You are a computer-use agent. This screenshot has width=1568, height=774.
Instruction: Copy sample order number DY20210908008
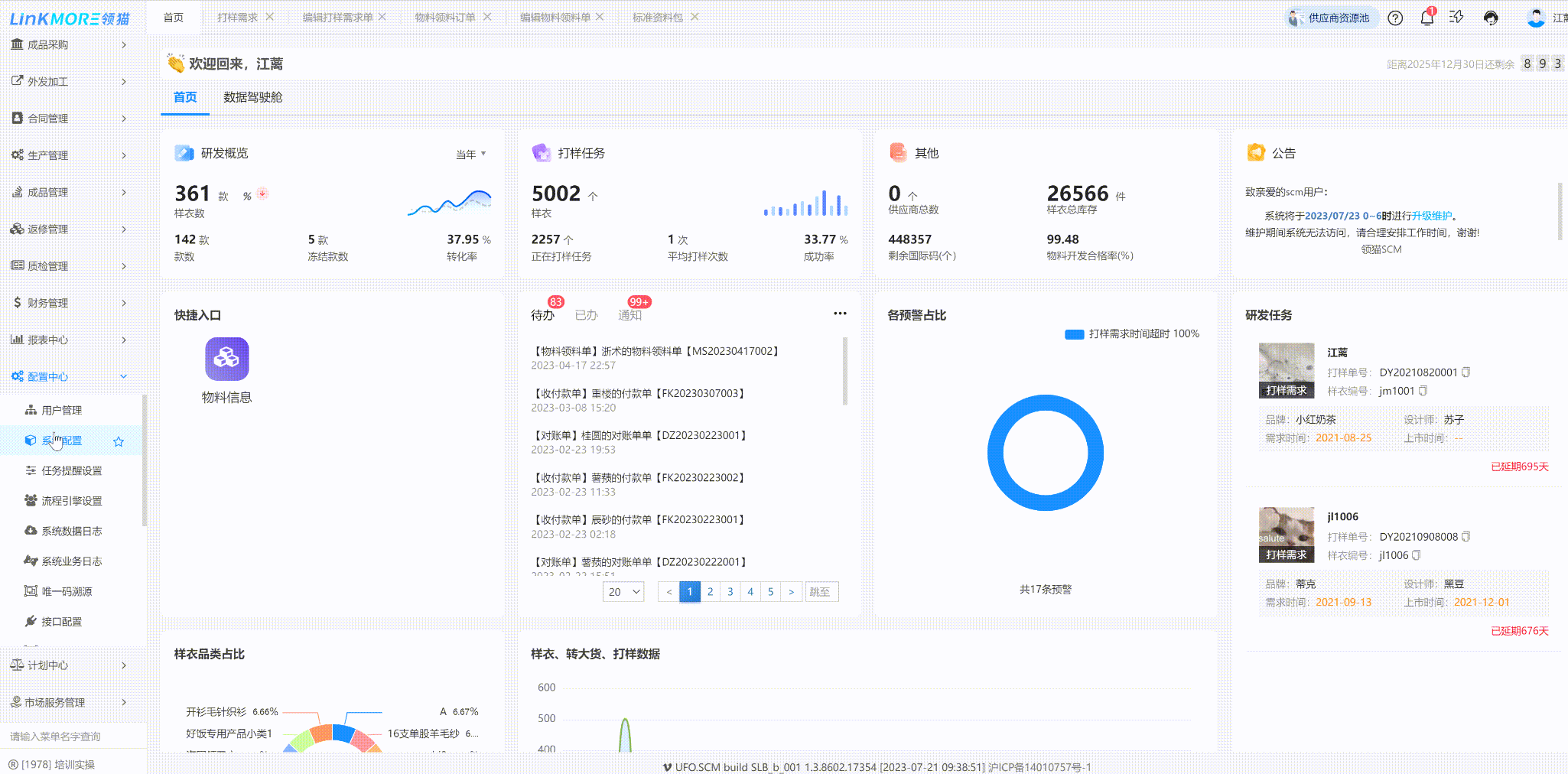[1466, 537]
